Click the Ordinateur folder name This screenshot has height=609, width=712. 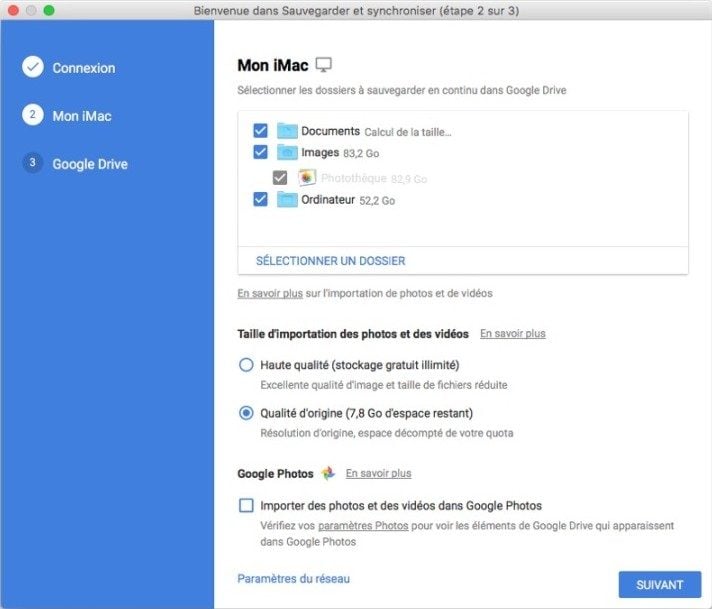point(328,200)
